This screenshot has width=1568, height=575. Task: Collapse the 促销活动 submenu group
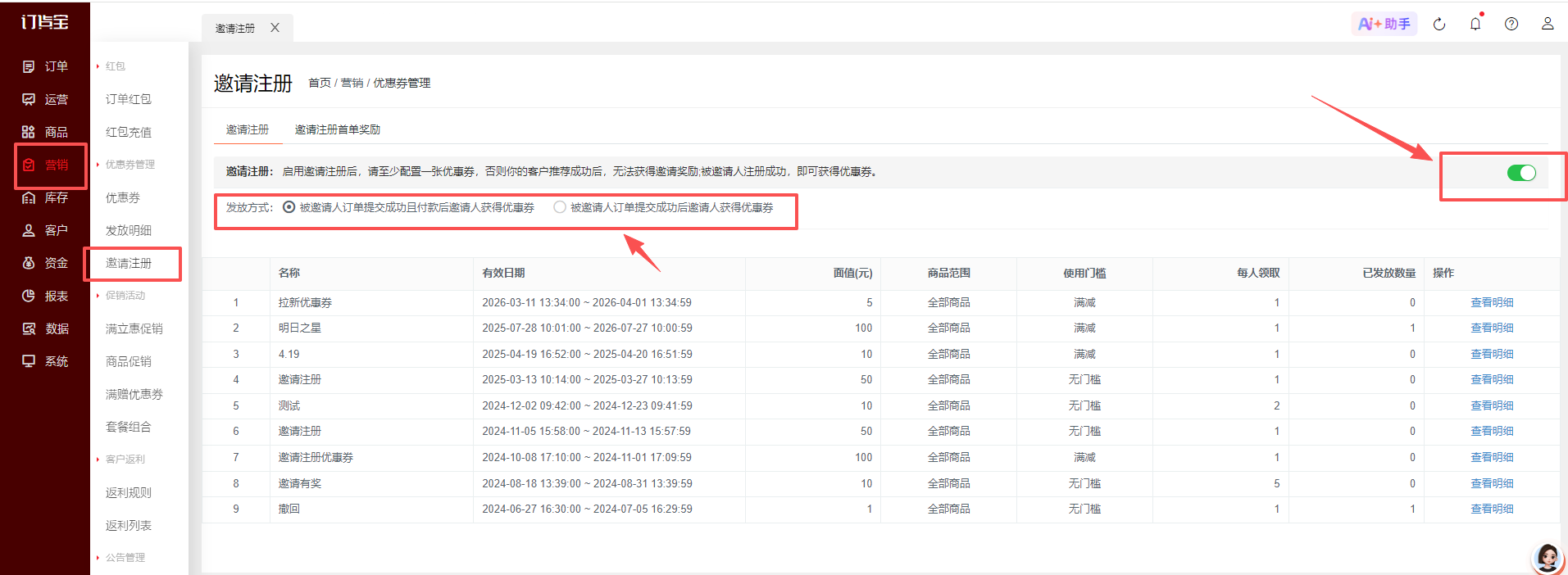[x=120, y=296]
